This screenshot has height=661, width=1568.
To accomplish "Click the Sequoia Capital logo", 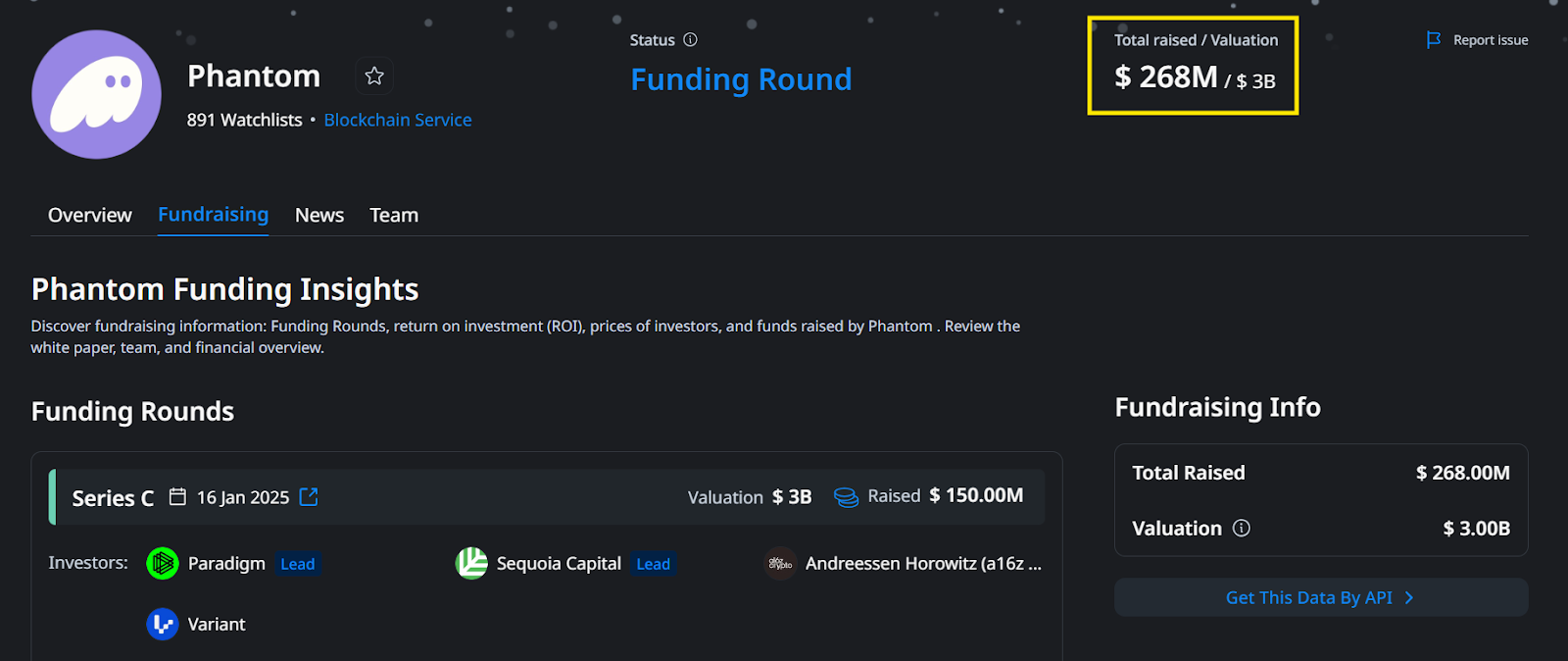I will (471, 564).
